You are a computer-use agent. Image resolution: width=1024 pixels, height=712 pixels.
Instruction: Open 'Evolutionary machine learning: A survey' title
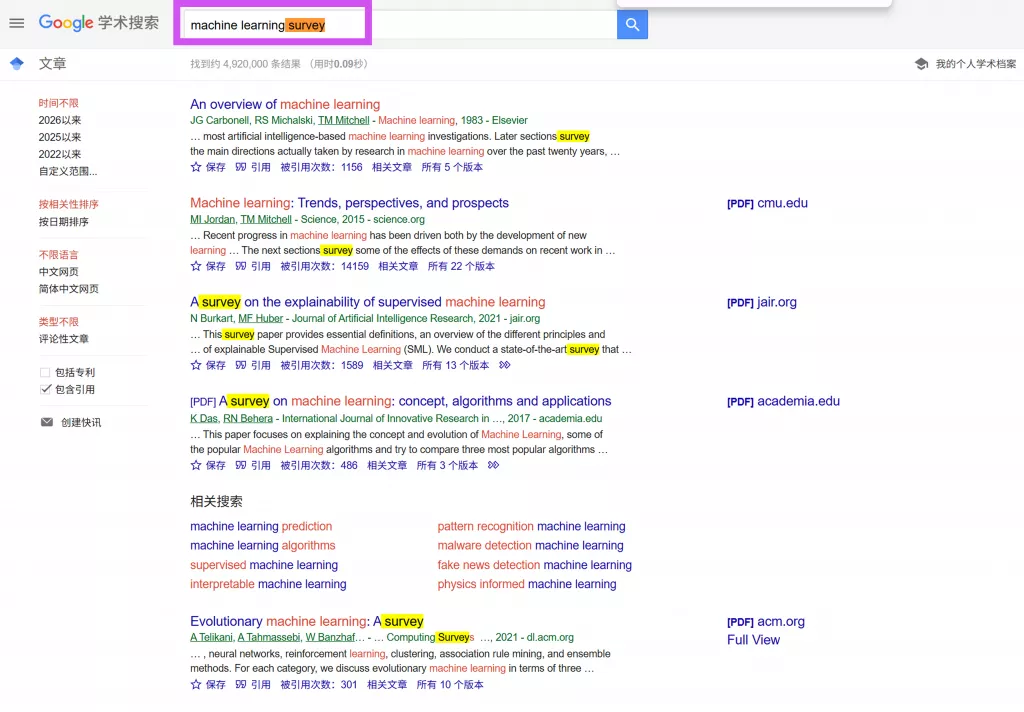306,621
